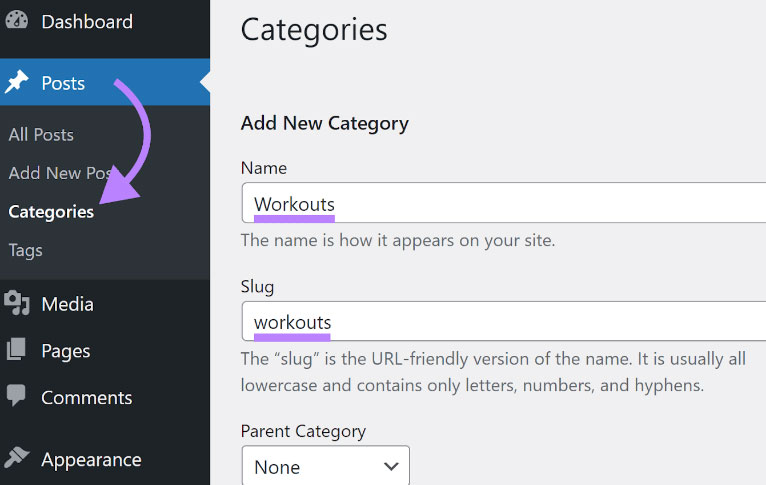The image size is (766, 485).
Task: Click the Appearance paintbrush icon
Action: (17, 459)
